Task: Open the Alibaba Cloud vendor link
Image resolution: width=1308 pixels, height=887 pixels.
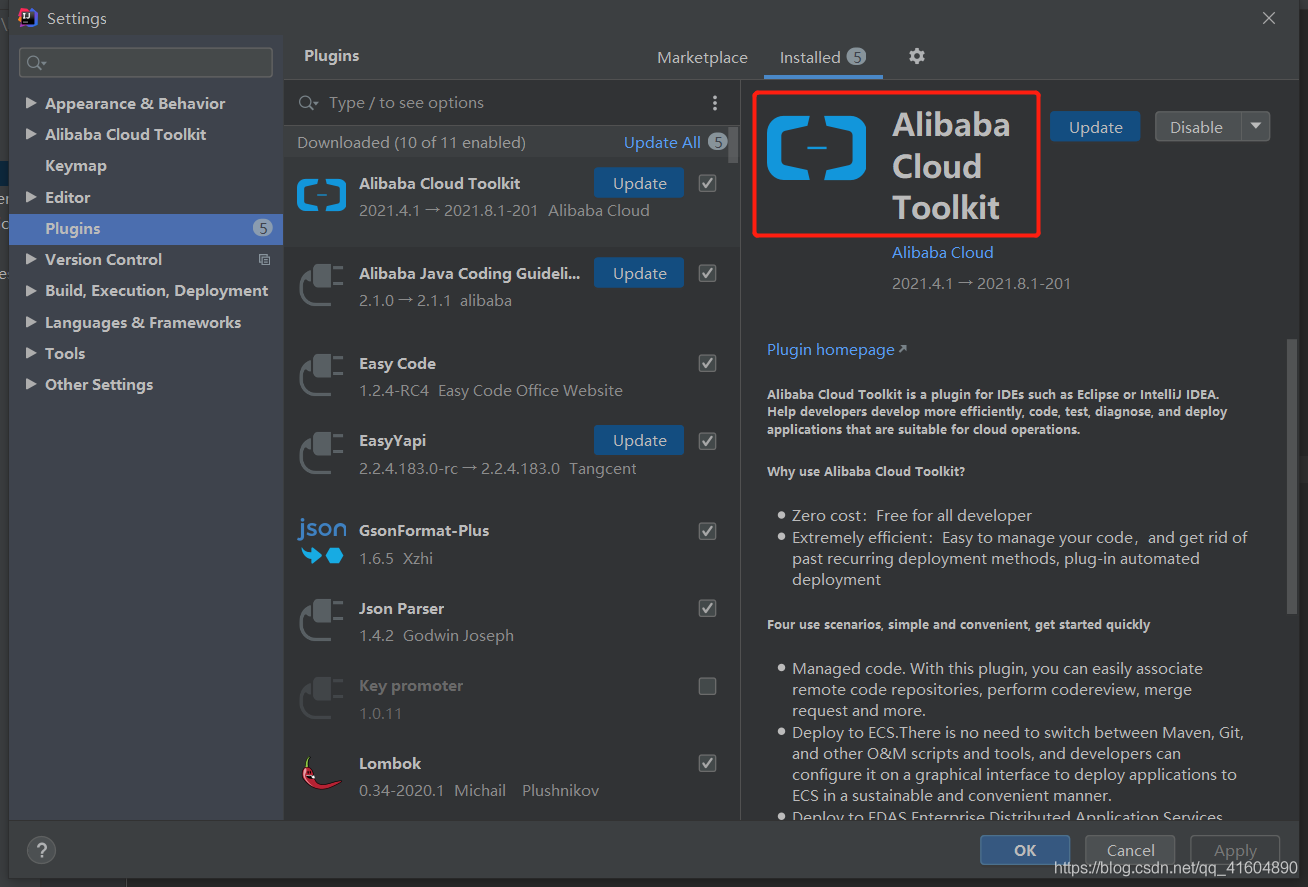Action: (x=942, y=252)
